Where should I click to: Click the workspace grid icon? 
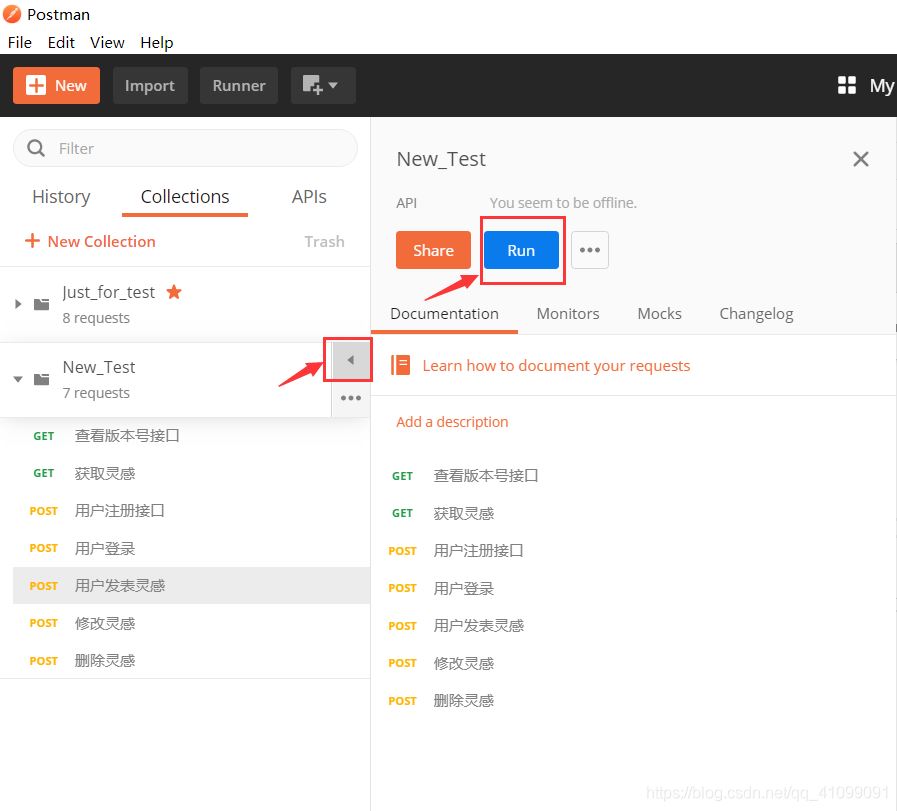pyautogui.click(x=847, y=85)
